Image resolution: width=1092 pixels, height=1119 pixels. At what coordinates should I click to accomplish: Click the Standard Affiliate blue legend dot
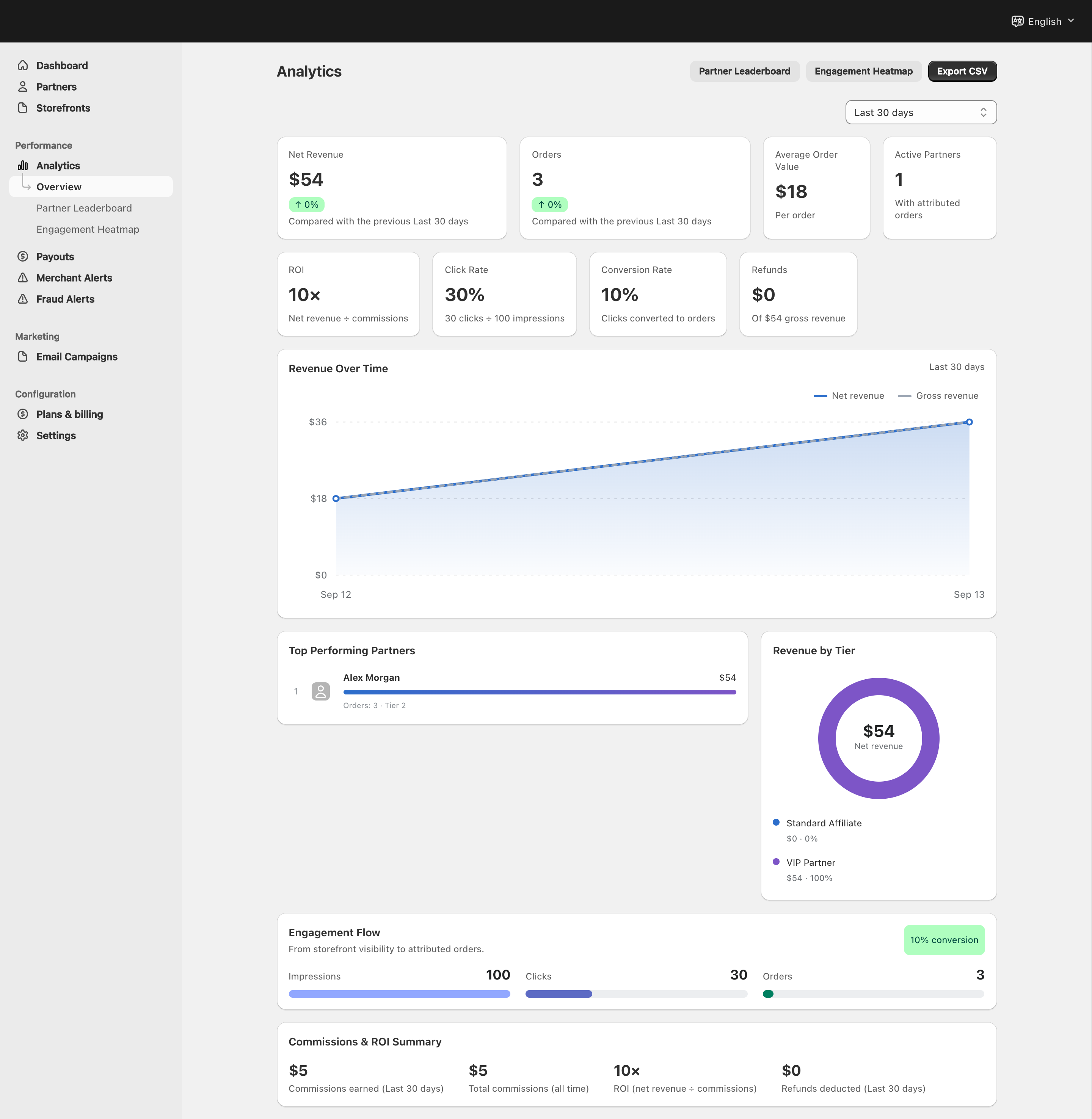[x=776, y=822]
